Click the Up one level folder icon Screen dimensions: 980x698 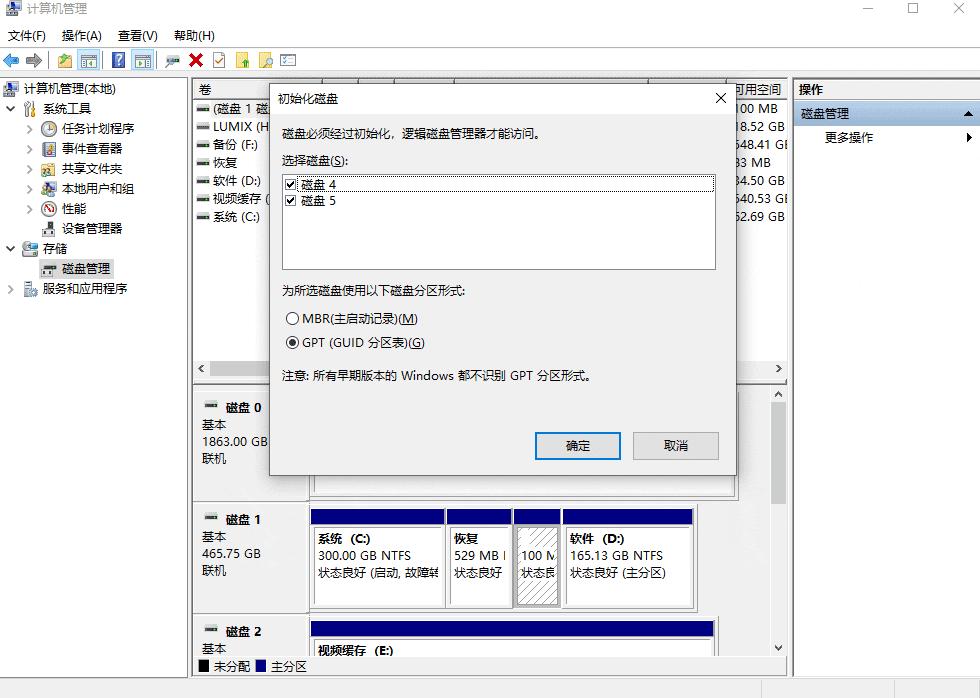click(63, 60)
